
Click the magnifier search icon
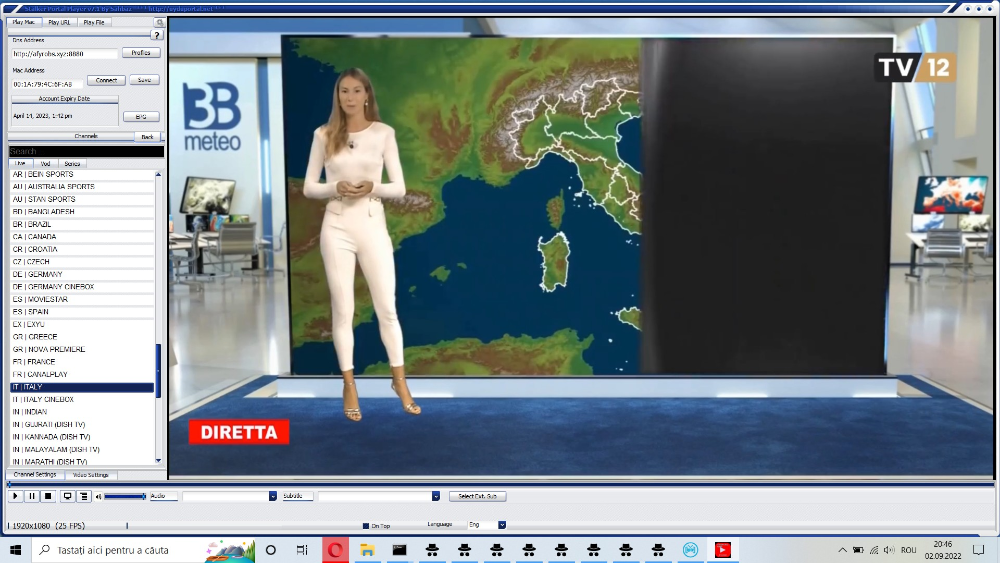coord(159,22)
